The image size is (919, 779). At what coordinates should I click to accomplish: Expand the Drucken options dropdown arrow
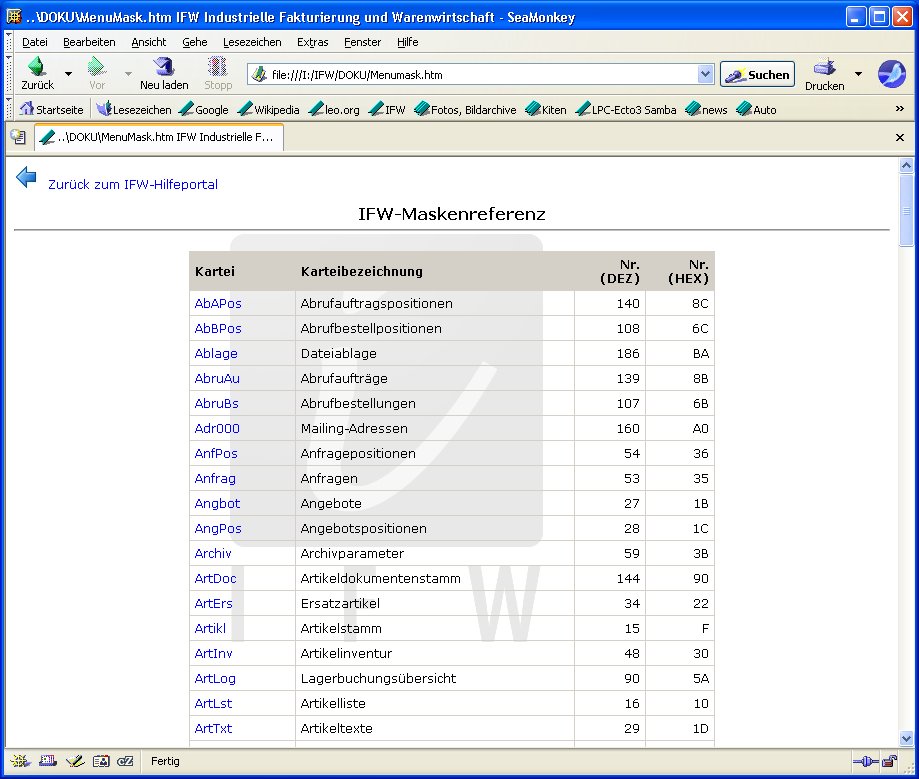[858, 74]
